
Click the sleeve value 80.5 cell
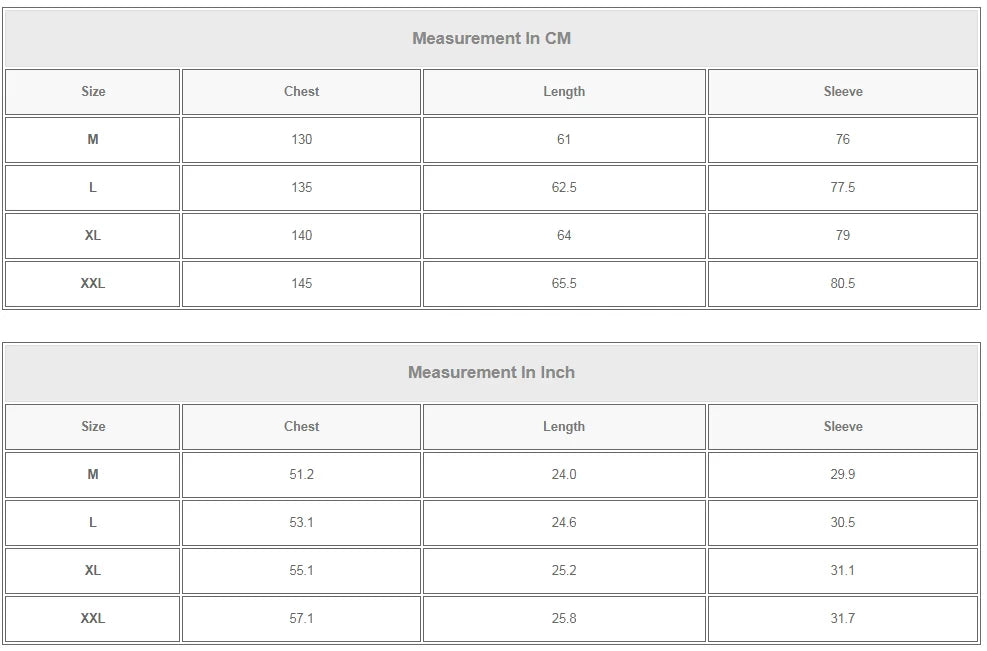coord(842,283)
